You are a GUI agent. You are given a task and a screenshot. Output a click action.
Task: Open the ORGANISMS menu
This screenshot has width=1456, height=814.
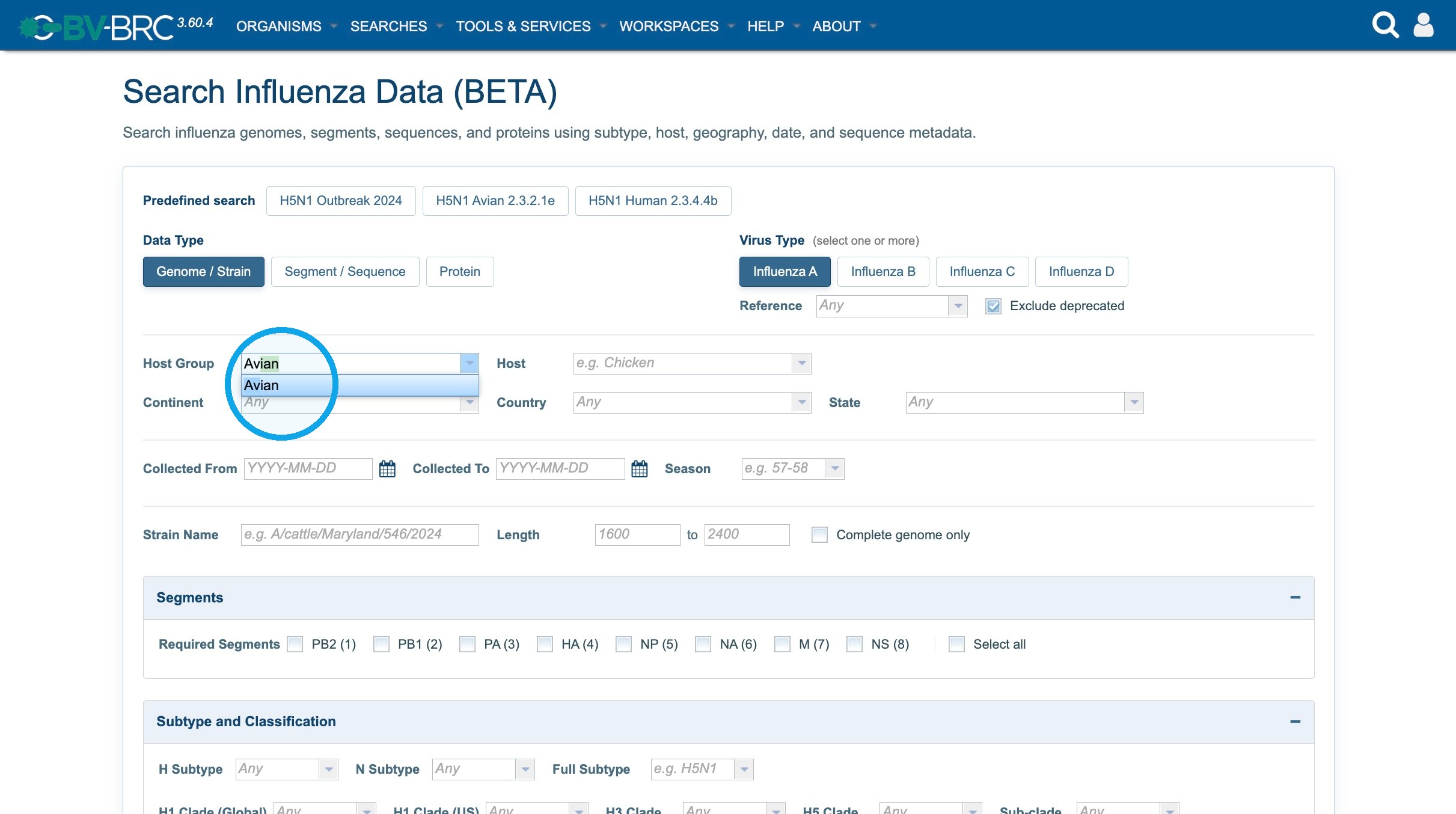tap(286, 26)
